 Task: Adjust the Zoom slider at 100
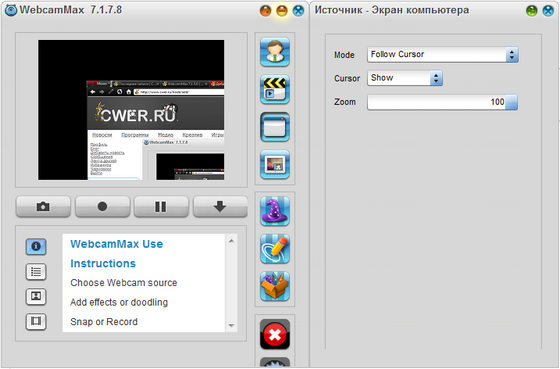[442, 102]
